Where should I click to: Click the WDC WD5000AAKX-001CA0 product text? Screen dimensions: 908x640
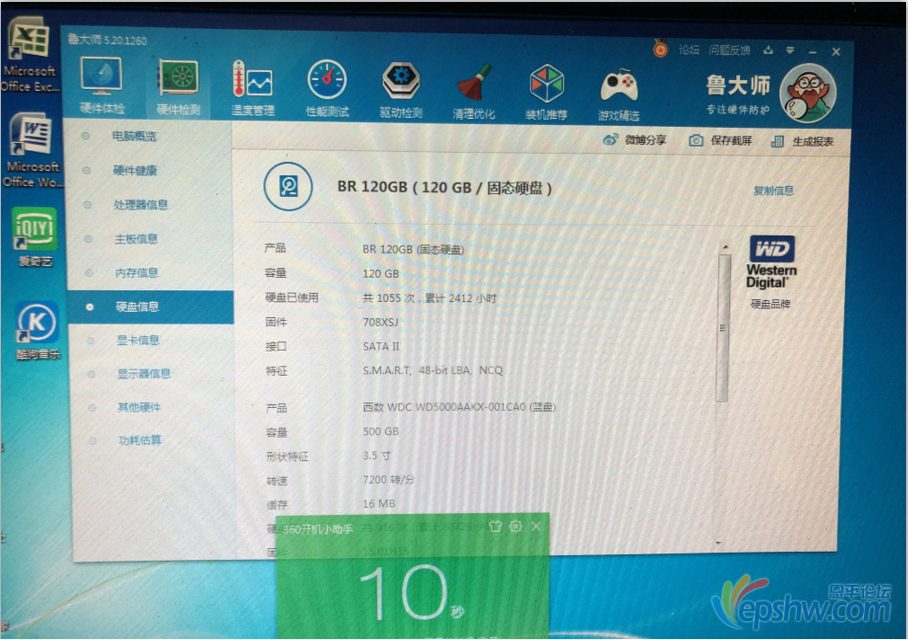[459, 407]
